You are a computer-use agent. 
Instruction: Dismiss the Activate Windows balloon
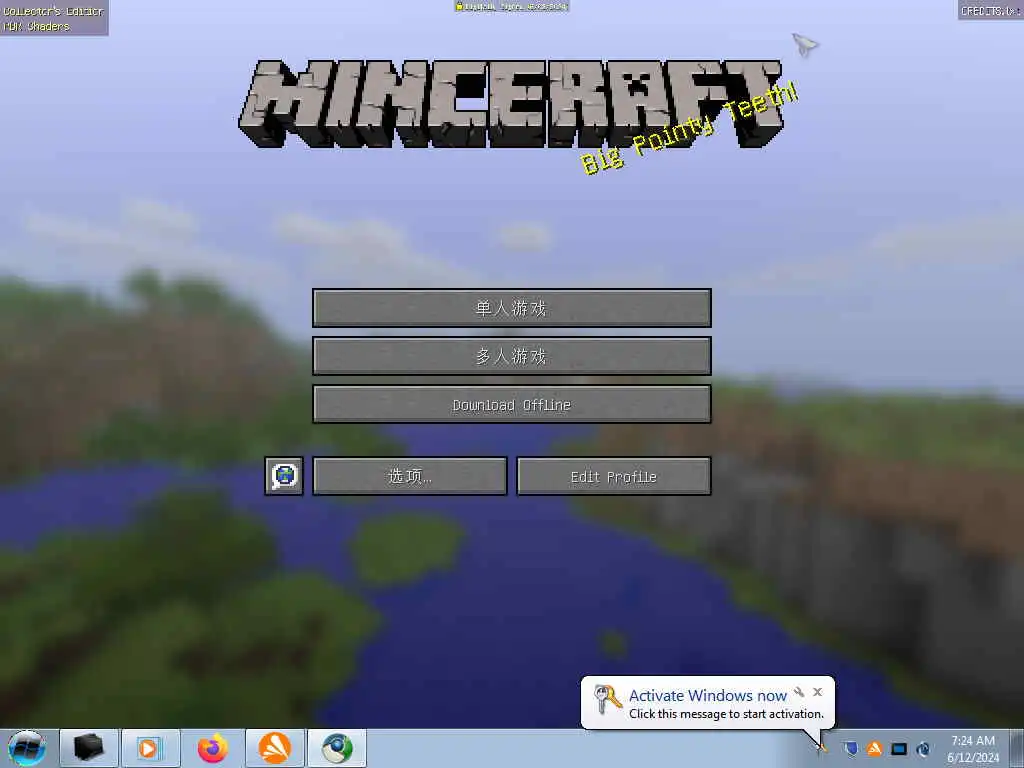[818, 692]
